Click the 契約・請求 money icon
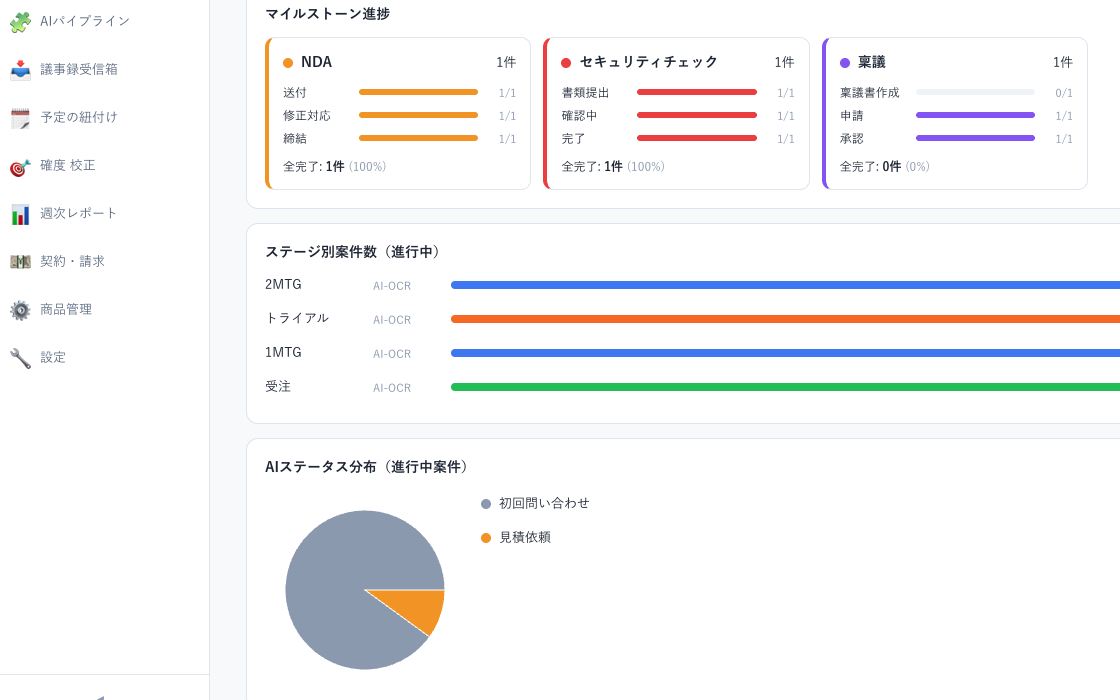The width and height of the screenshot is (1120, 700). (20, 261)
